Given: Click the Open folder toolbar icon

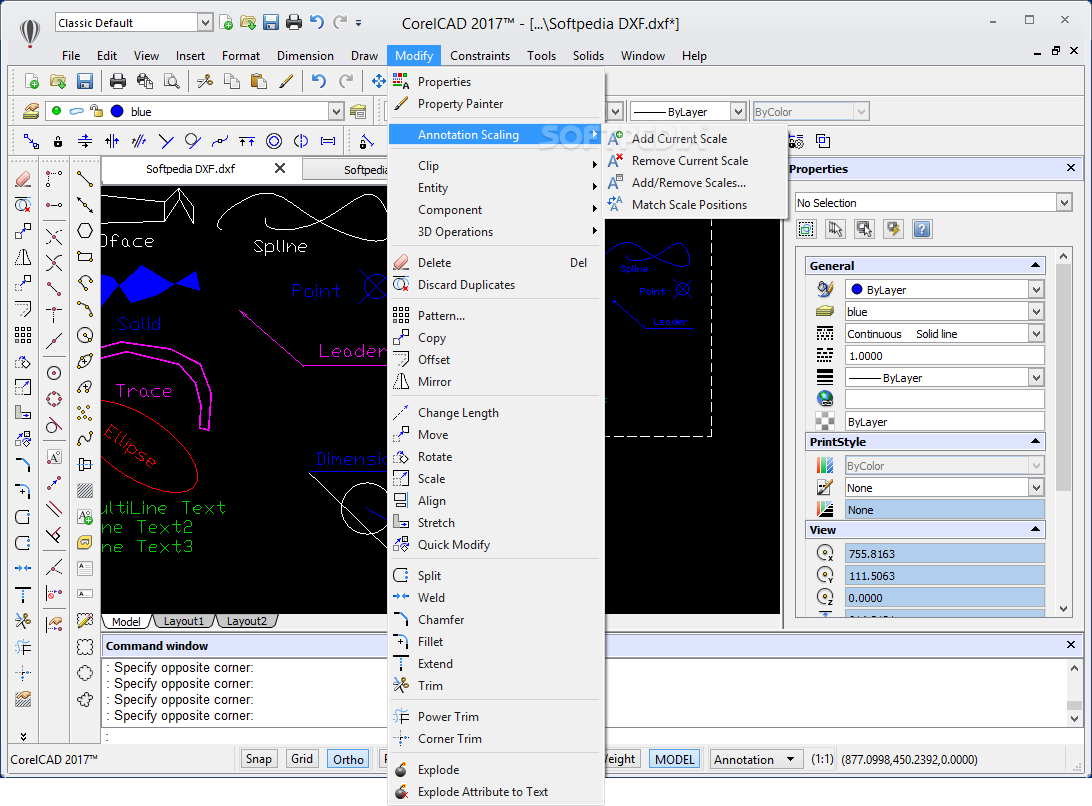Looking at the screenshot, I should coord(58,82).
